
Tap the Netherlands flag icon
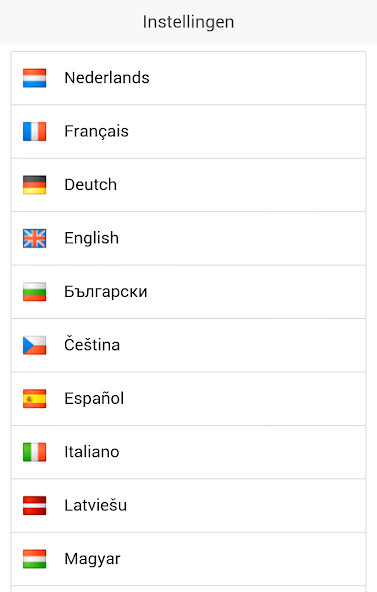coord(34,78)
